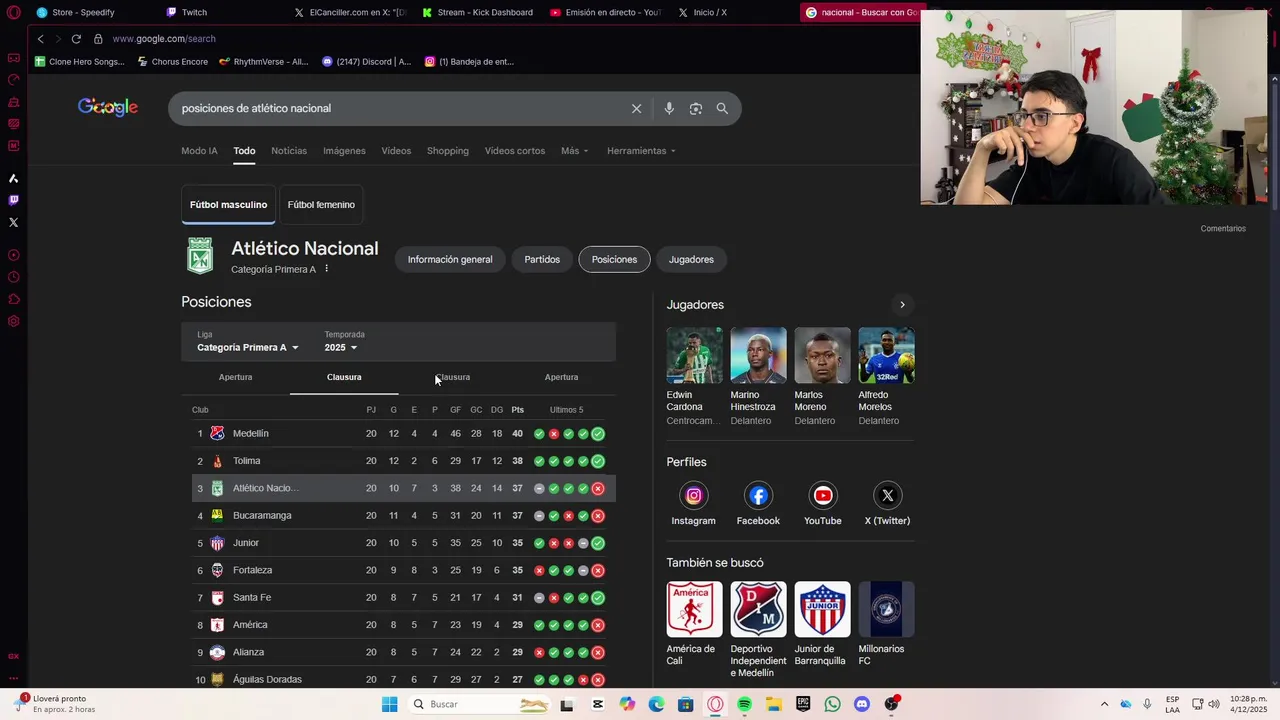Select the highlighted Clausura standings tab
1280x720 pixels.
(x=344, y=377)
